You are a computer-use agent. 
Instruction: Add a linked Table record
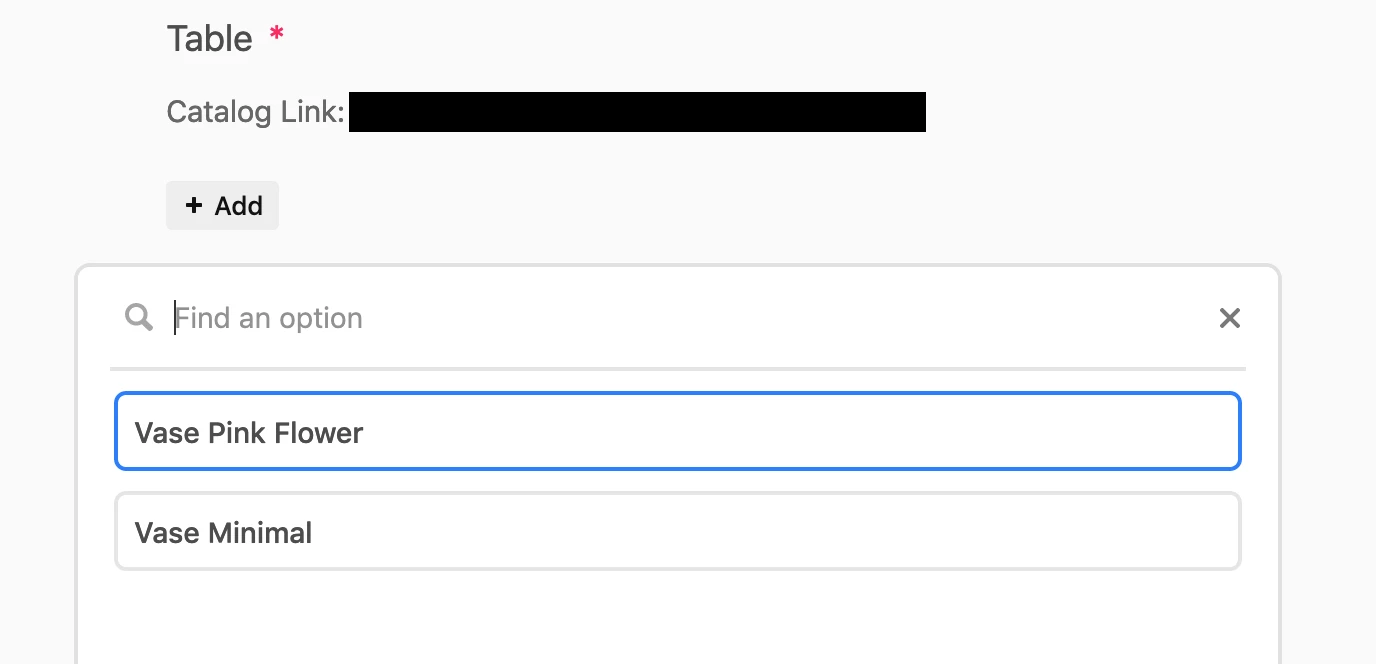pyautogui.click(x=222, y=205)
